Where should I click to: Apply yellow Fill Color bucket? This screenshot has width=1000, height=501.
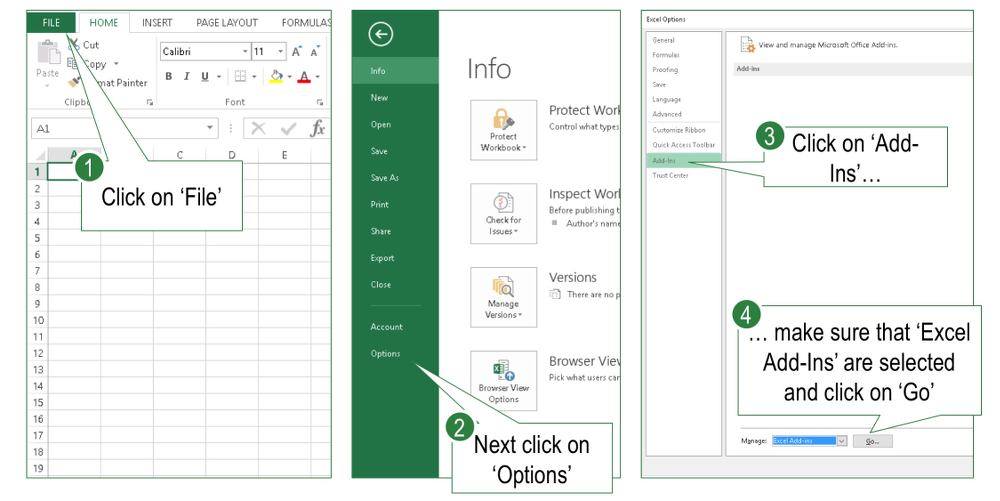[276, 76]
